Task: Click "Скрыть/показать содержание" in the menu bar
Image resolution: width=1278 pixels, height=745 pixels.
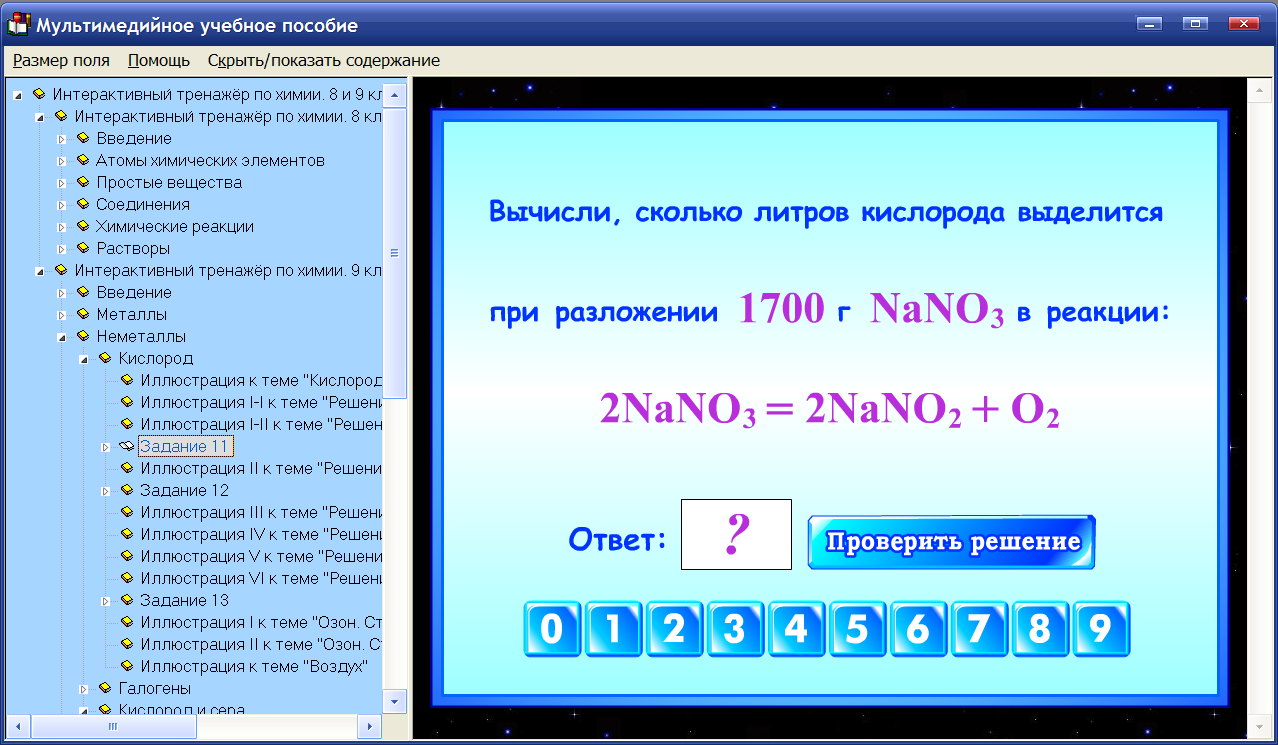Action: click(x=322, y=60)
